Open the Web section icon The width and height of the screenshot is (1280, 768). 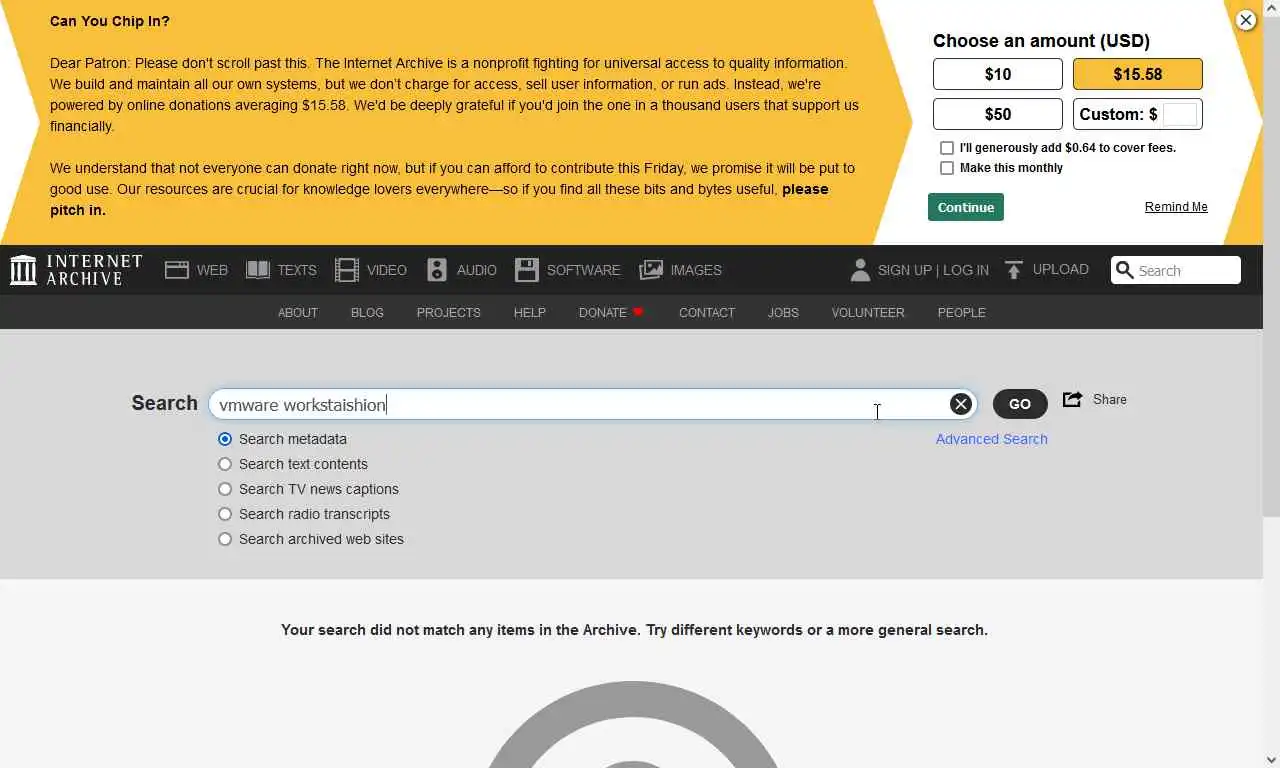(x=177, y=270)
